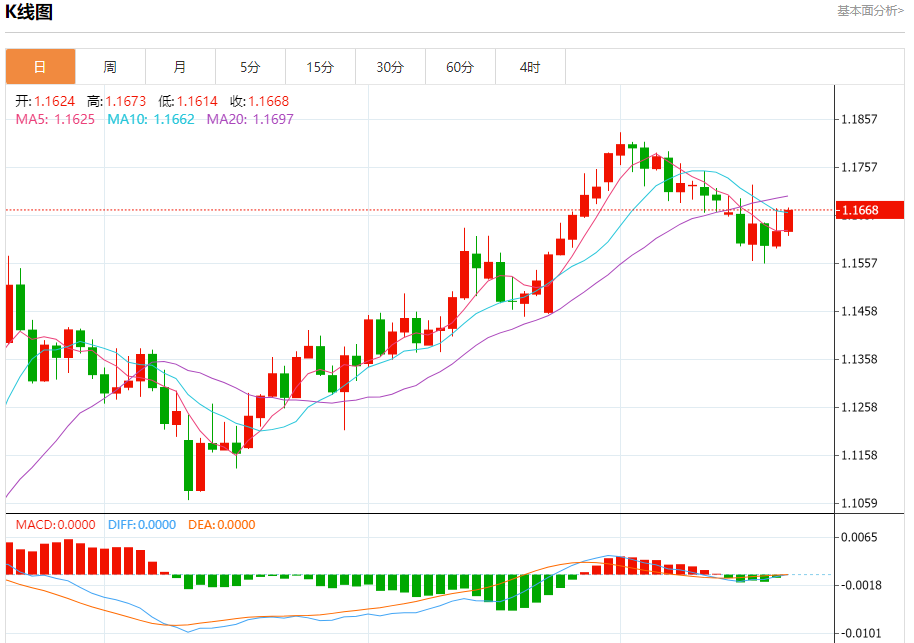Click the MACD value label
The height and width of the screenshot is (643, 914).
click(x=55, y=525)
